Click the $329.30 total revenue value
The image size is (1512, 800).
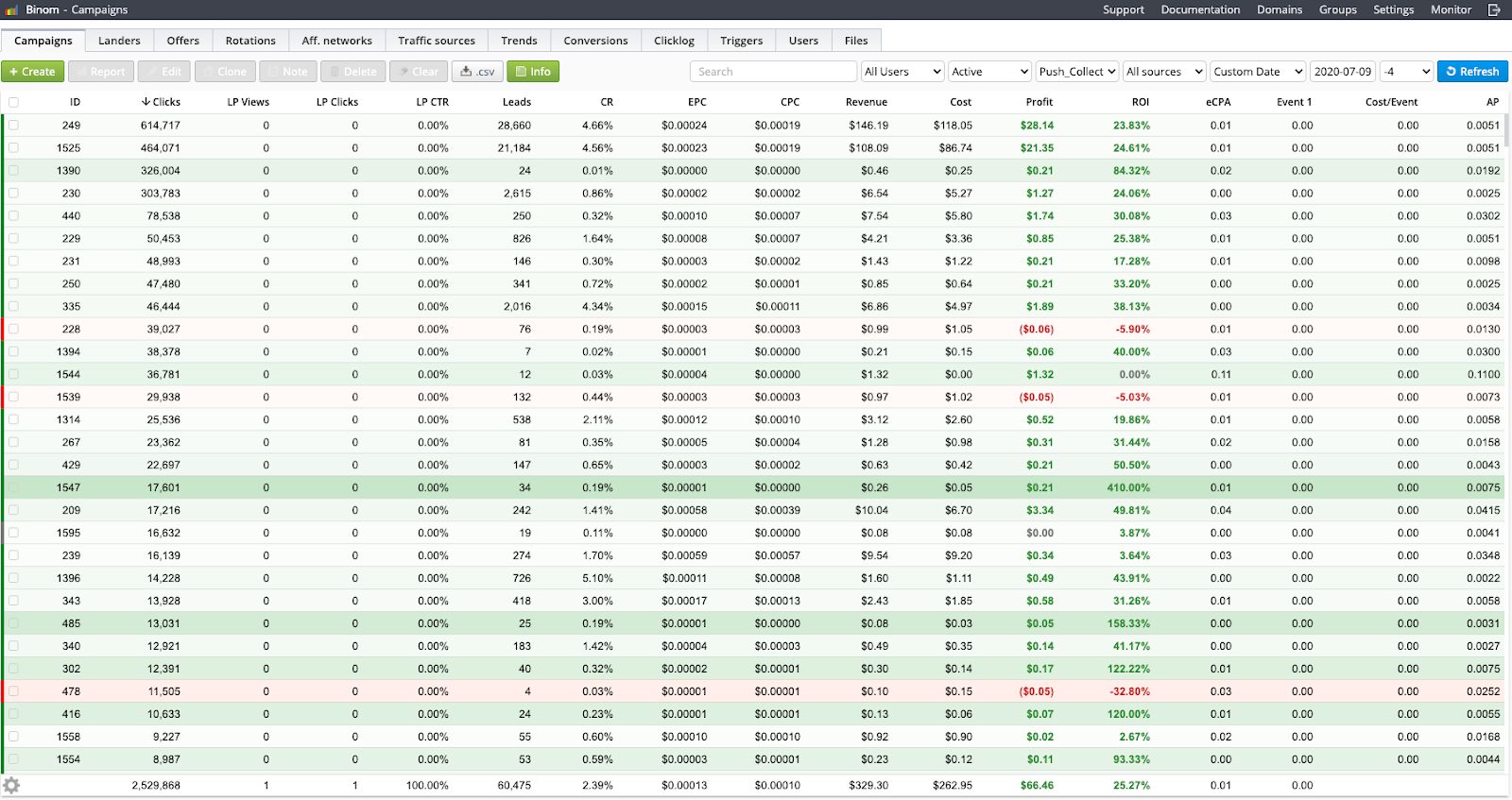pyautogui.click(x=868, y=785)
